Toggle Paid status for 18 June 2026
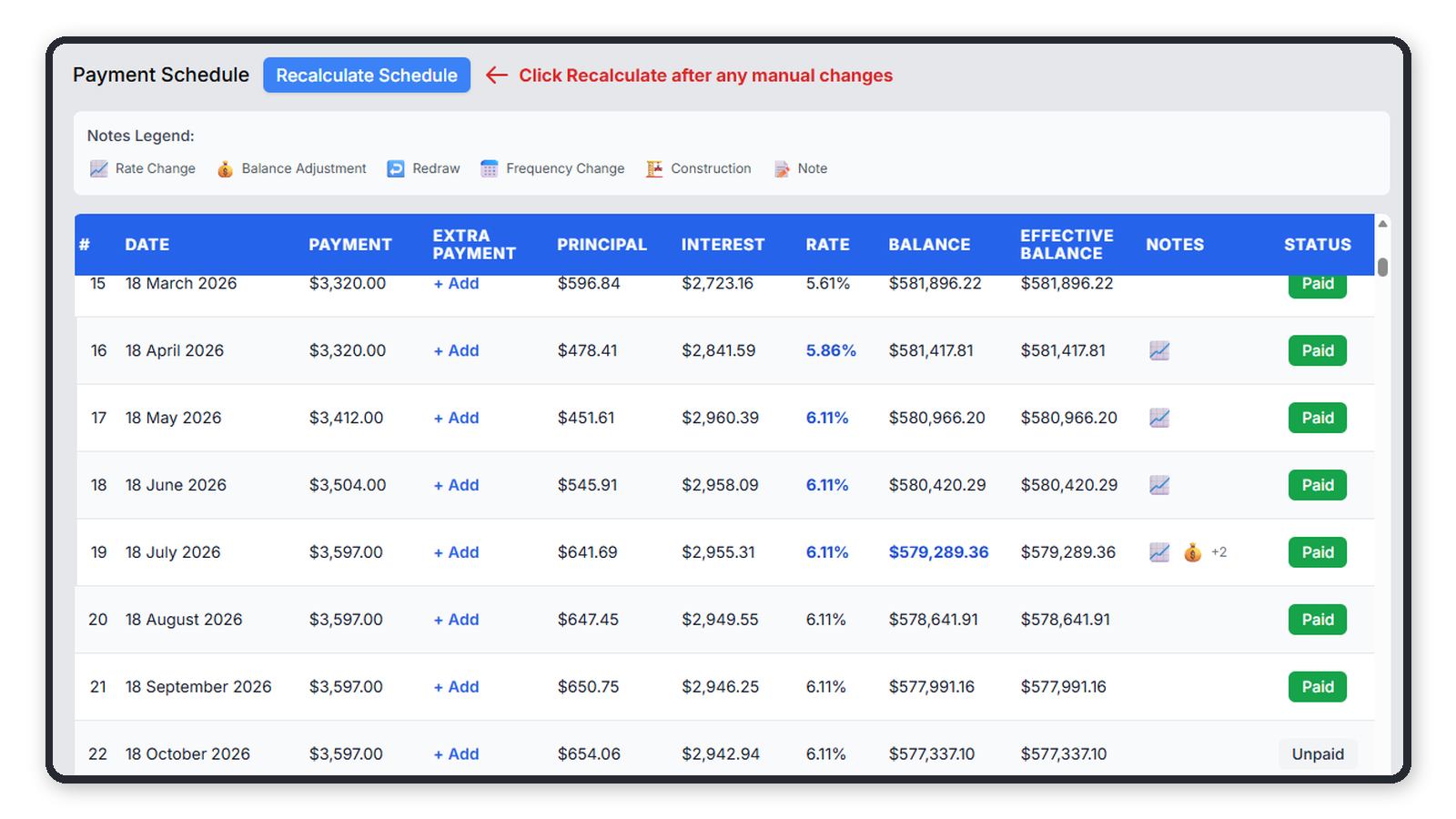Screen dimensions: 1456x819 click(1318, 485)
